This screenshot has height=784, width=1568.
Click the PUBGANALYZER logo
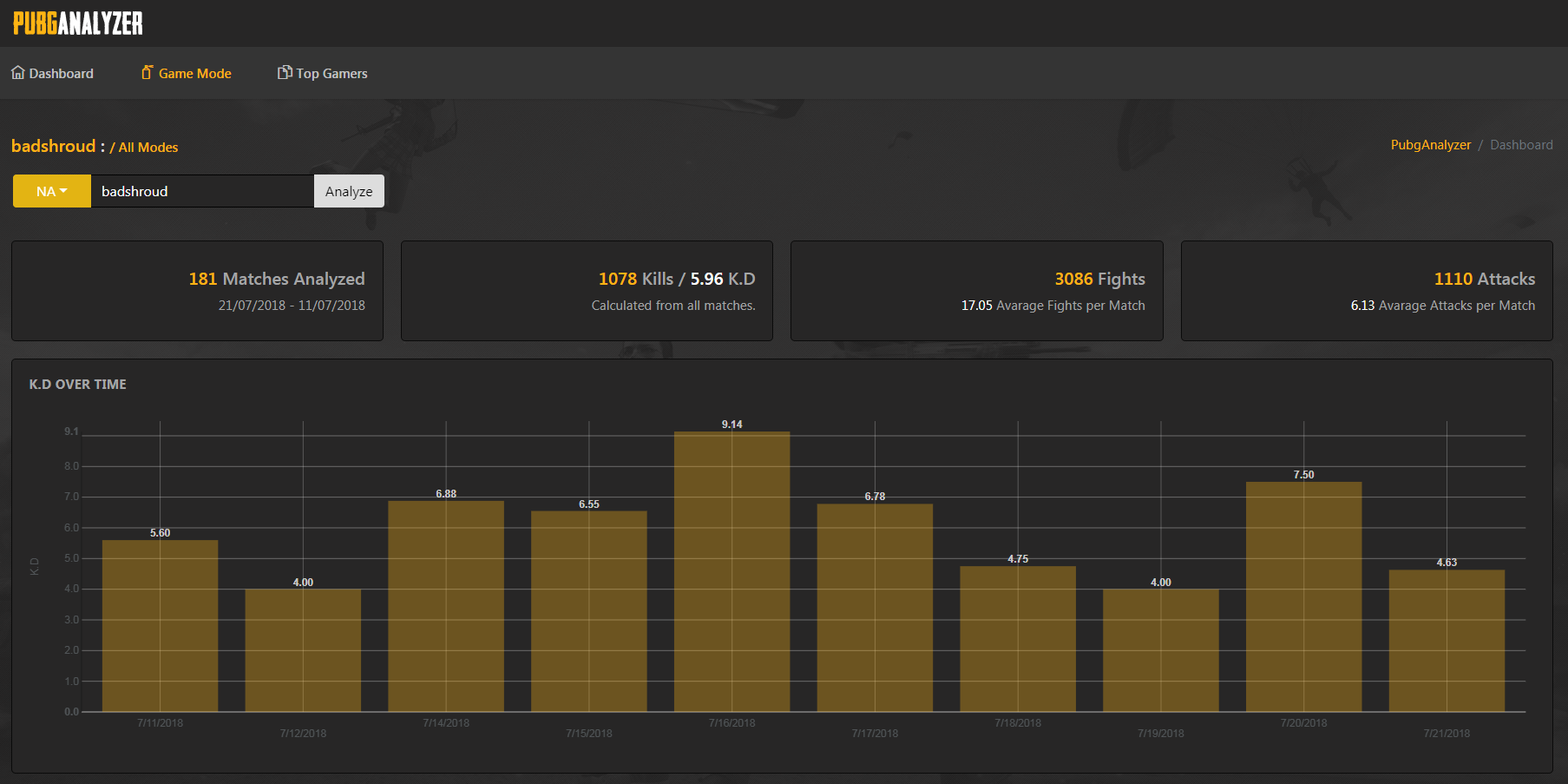coord(78,23)
